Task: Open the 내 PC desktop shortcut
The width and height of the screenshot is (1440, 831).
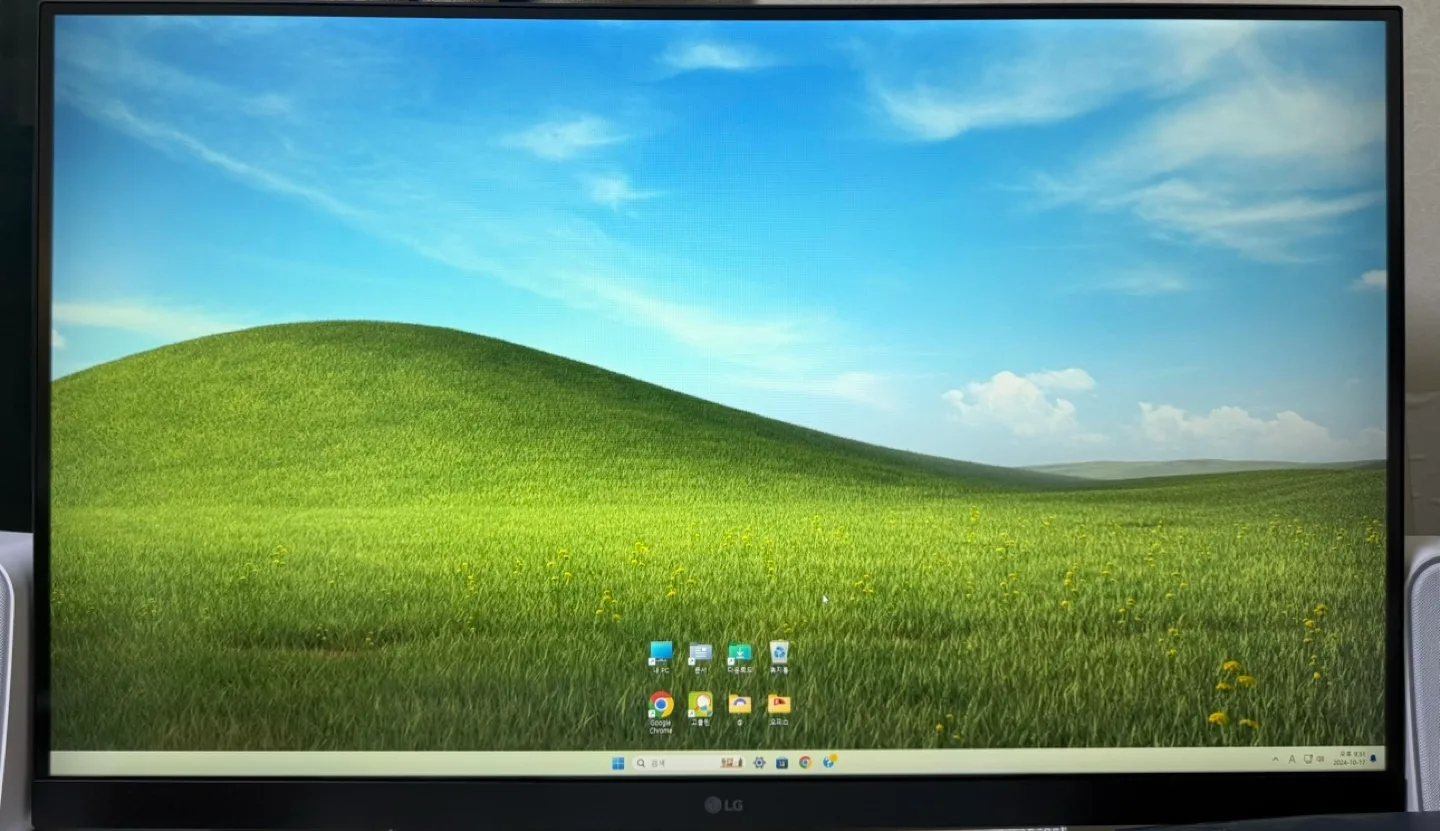Action: [x=661, y=656]
